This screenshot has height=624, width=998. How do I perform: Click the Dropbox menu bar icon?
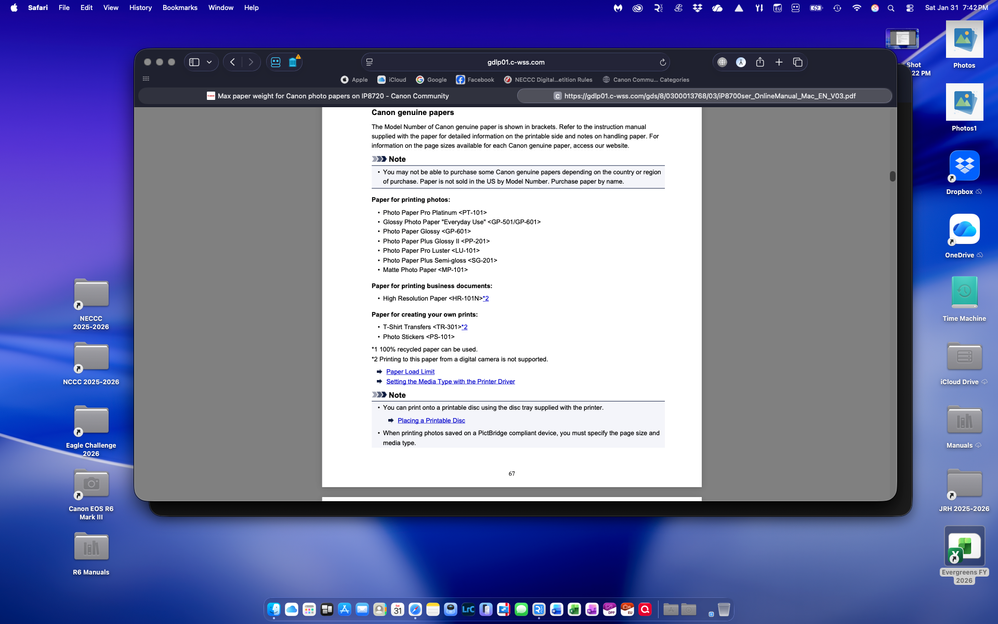point(698,8)
